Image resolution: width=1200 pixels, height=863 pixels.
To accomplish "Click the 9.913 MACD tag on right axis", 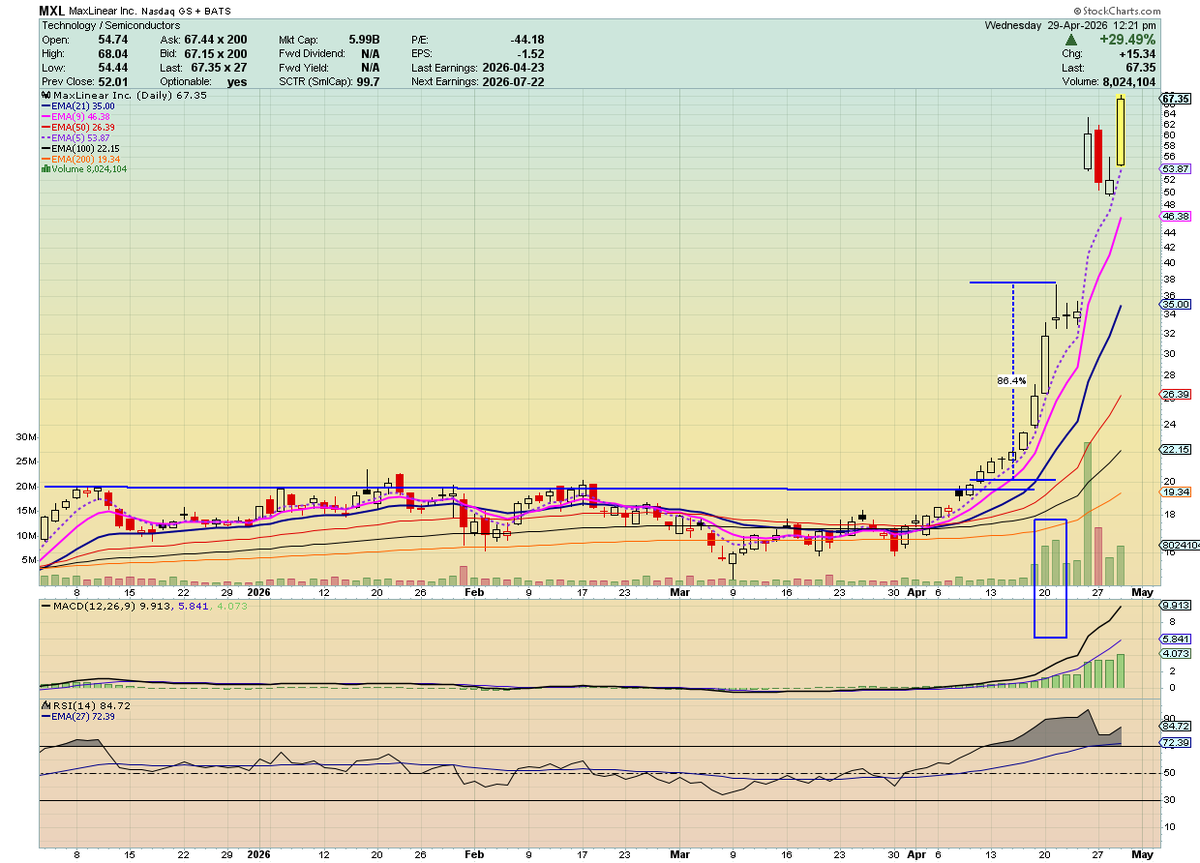I will (x=1176, y=605).
